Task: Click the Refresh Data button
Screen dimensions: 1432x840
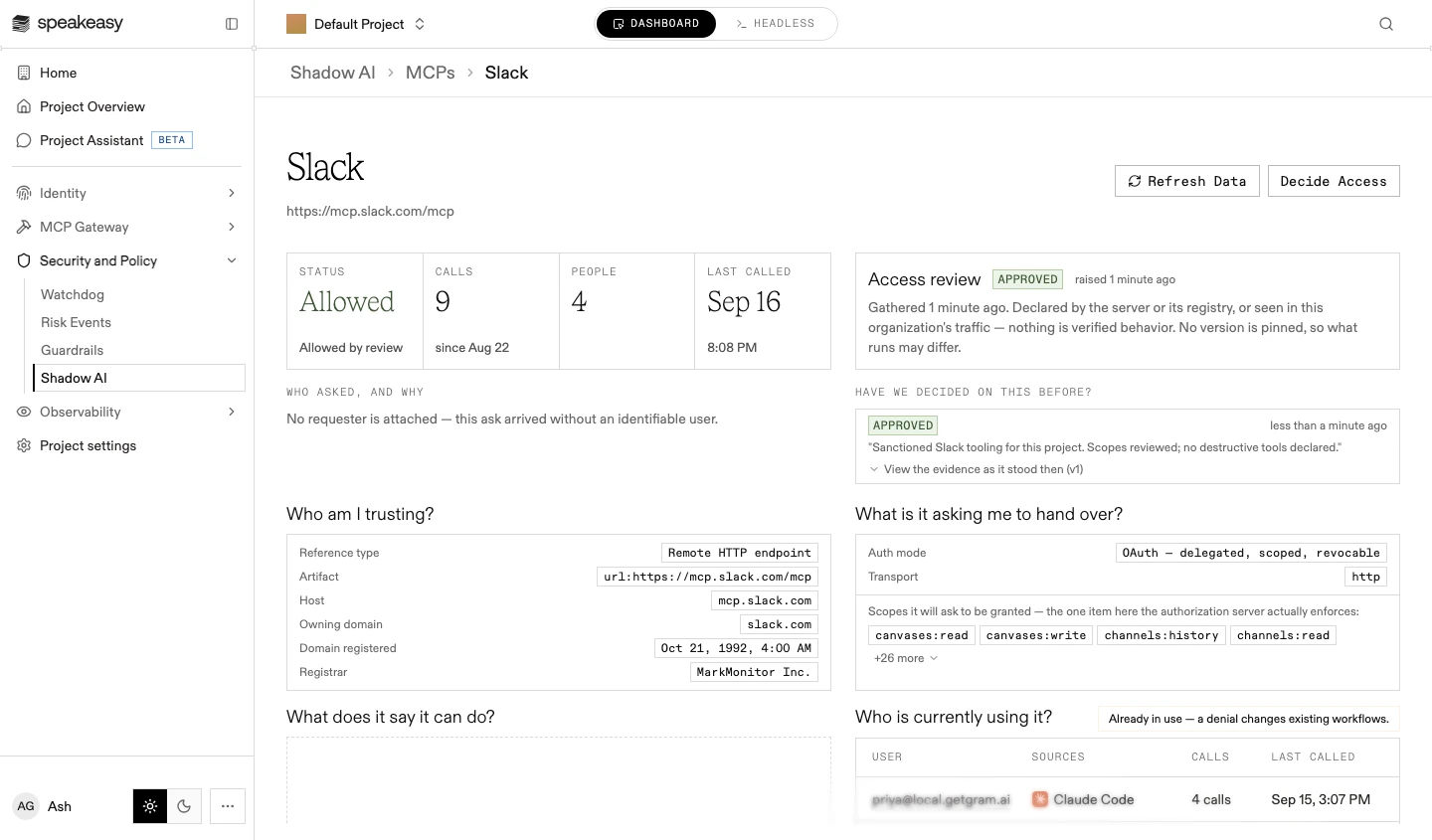Action: 1187,181
